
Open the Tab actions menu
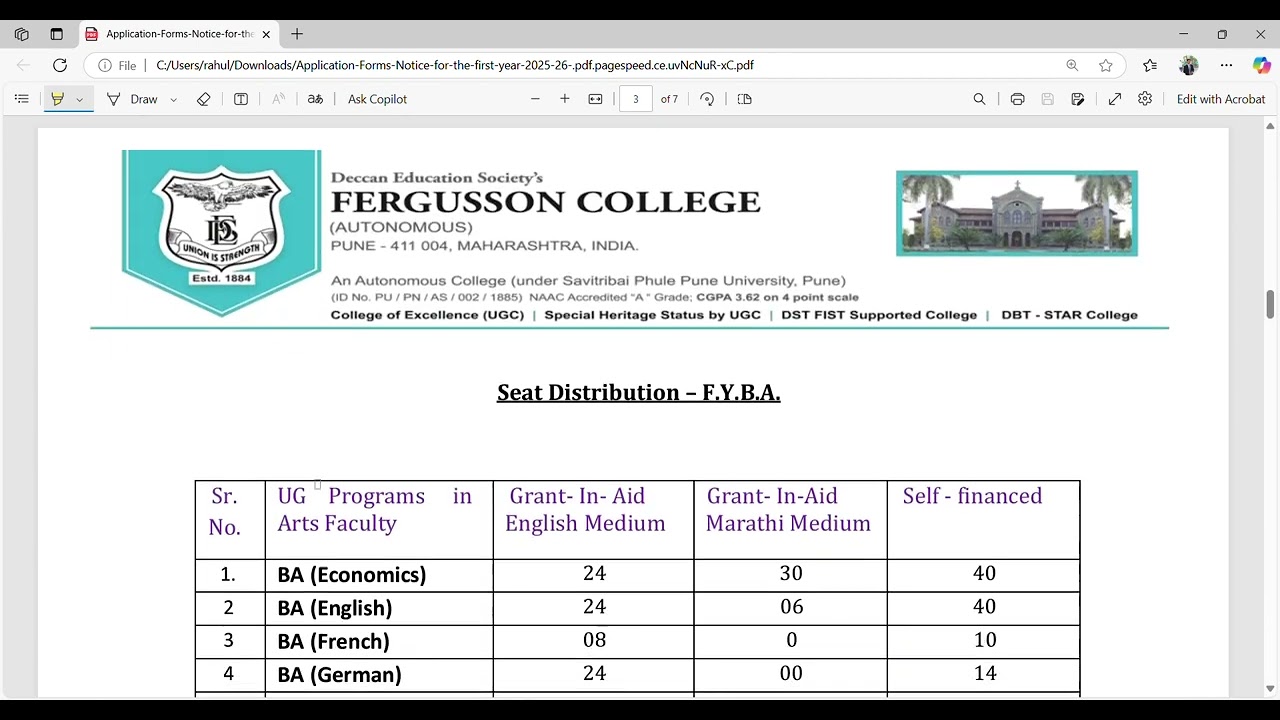tap(56, 34)
